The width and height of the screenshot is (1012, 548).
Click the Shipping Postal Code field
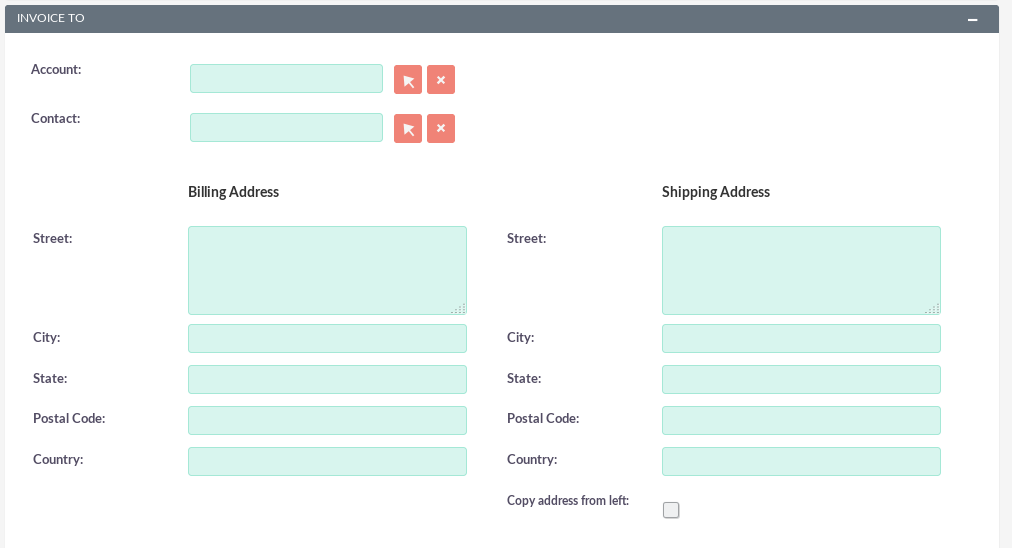click(x=801, y=421)
